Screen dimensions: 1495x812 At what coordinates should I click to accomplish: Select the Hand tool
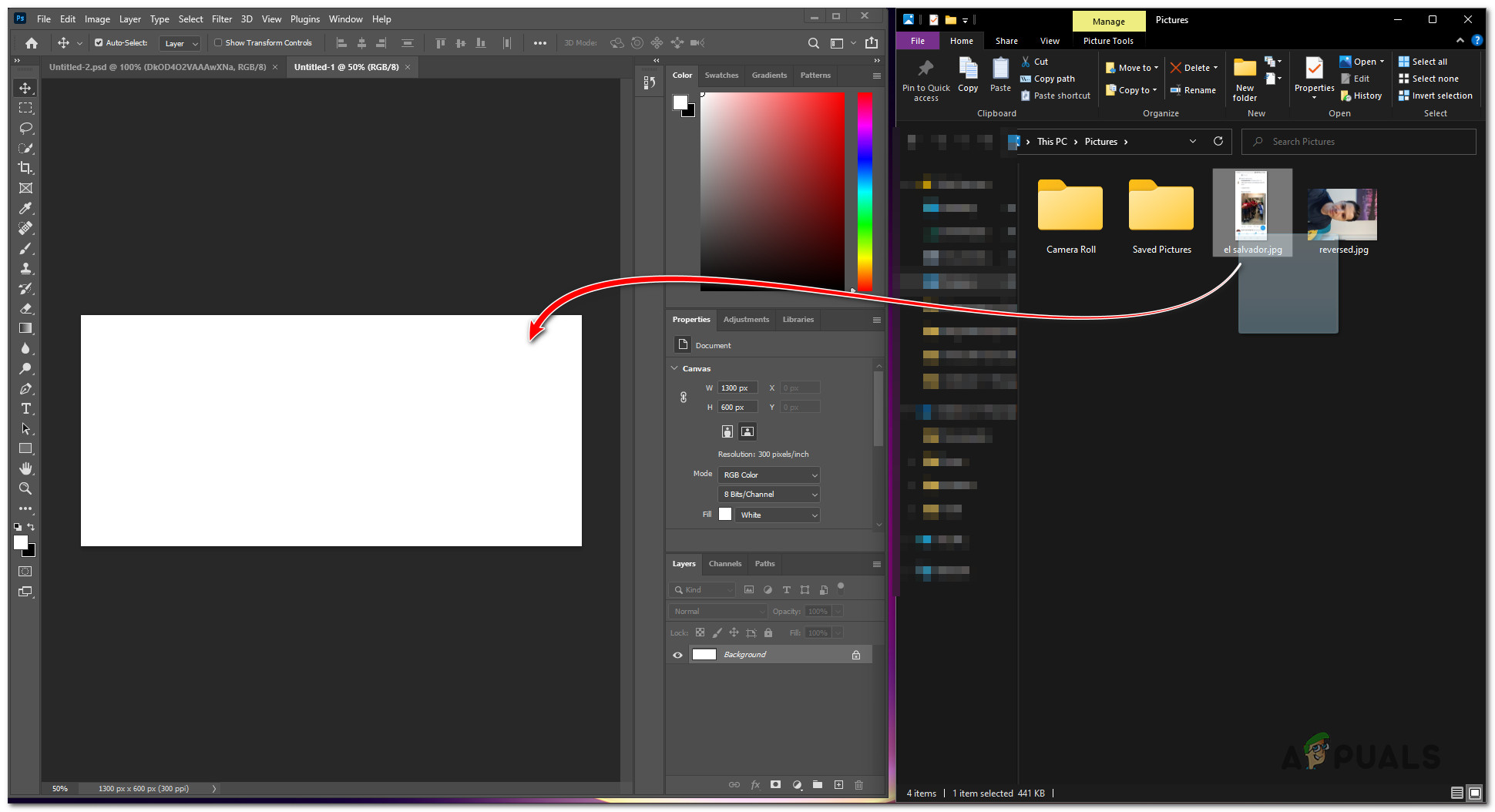[x=25, y=468]
